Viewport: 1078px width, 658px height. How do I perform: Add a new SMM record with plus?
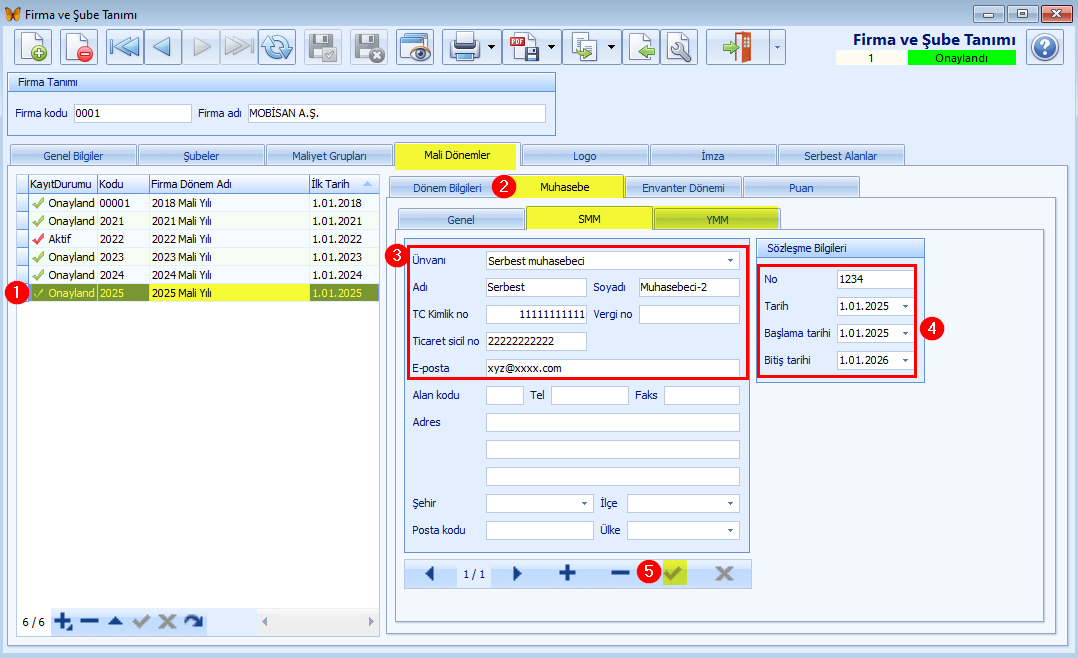(567, 573)
